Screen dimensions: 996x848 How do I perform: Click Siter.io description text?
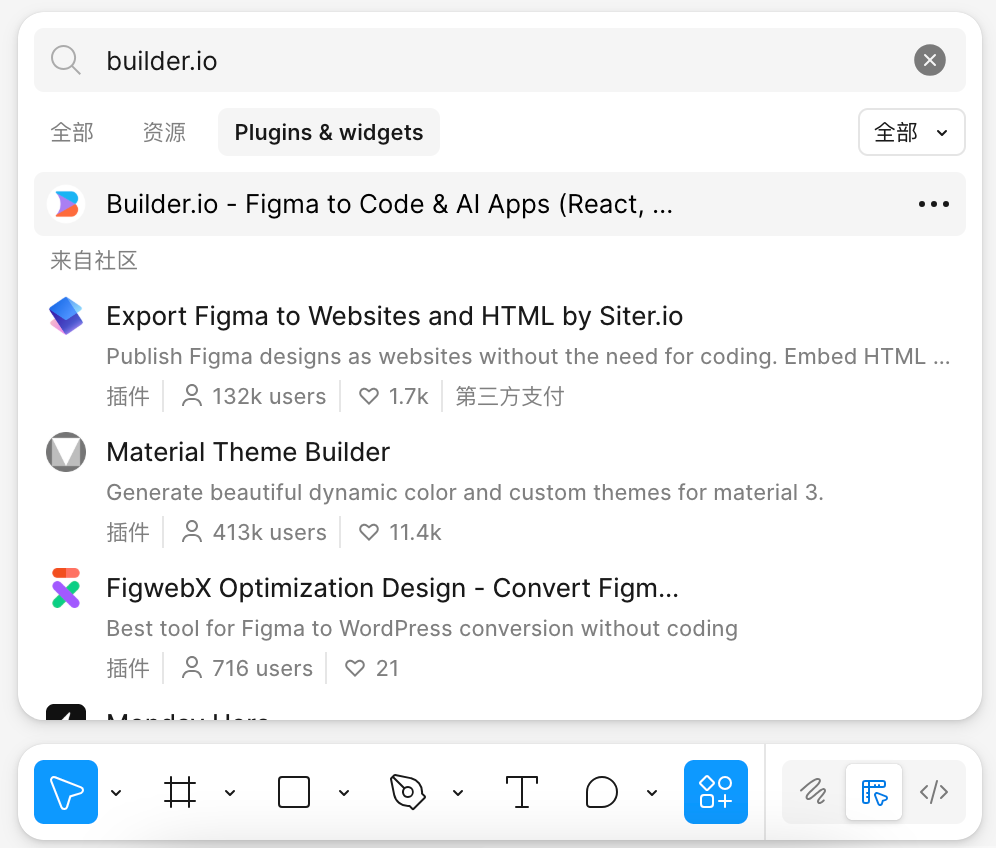528,356
